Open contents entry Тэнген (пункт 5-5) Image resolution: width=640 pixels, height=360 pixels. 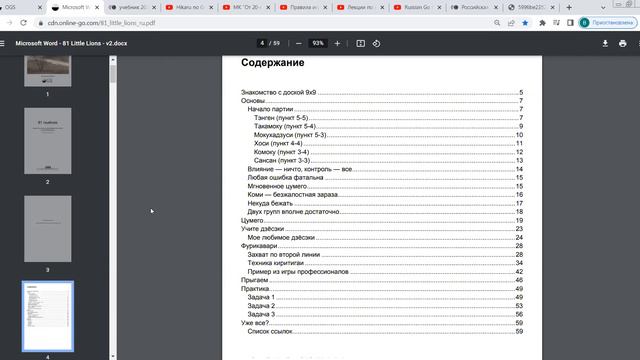point(388,118)
